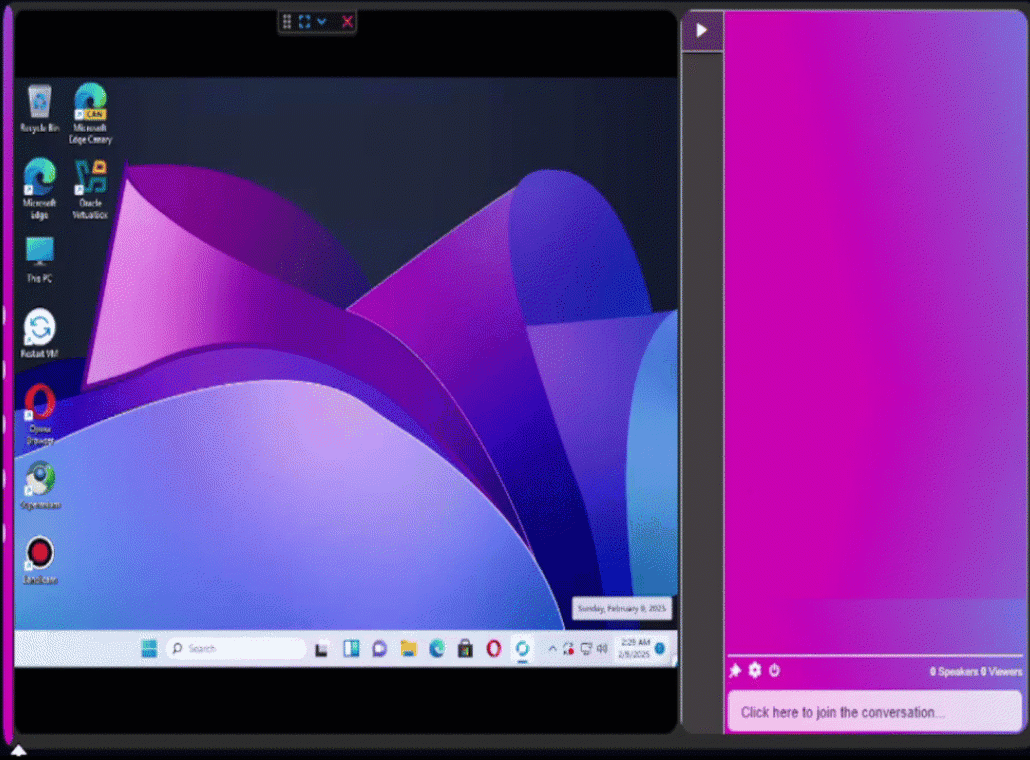The image size is (1030, 760).
Task: Expand the dropdown chevron in viewer toolbar
Action: tap(322, 21)
